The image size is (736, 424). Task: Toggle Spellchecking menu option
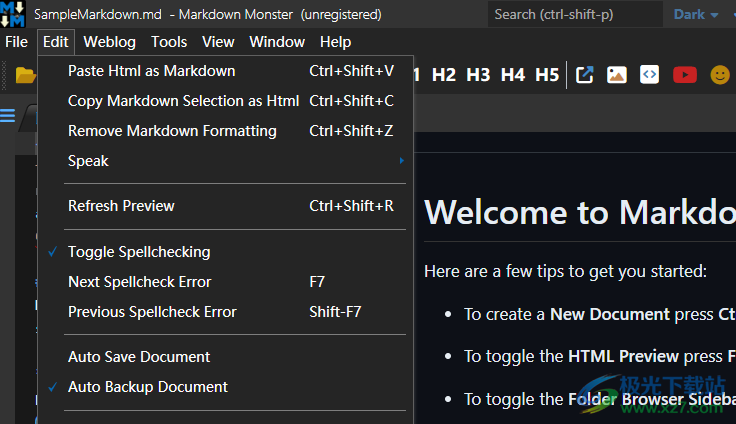pos(226,252)
